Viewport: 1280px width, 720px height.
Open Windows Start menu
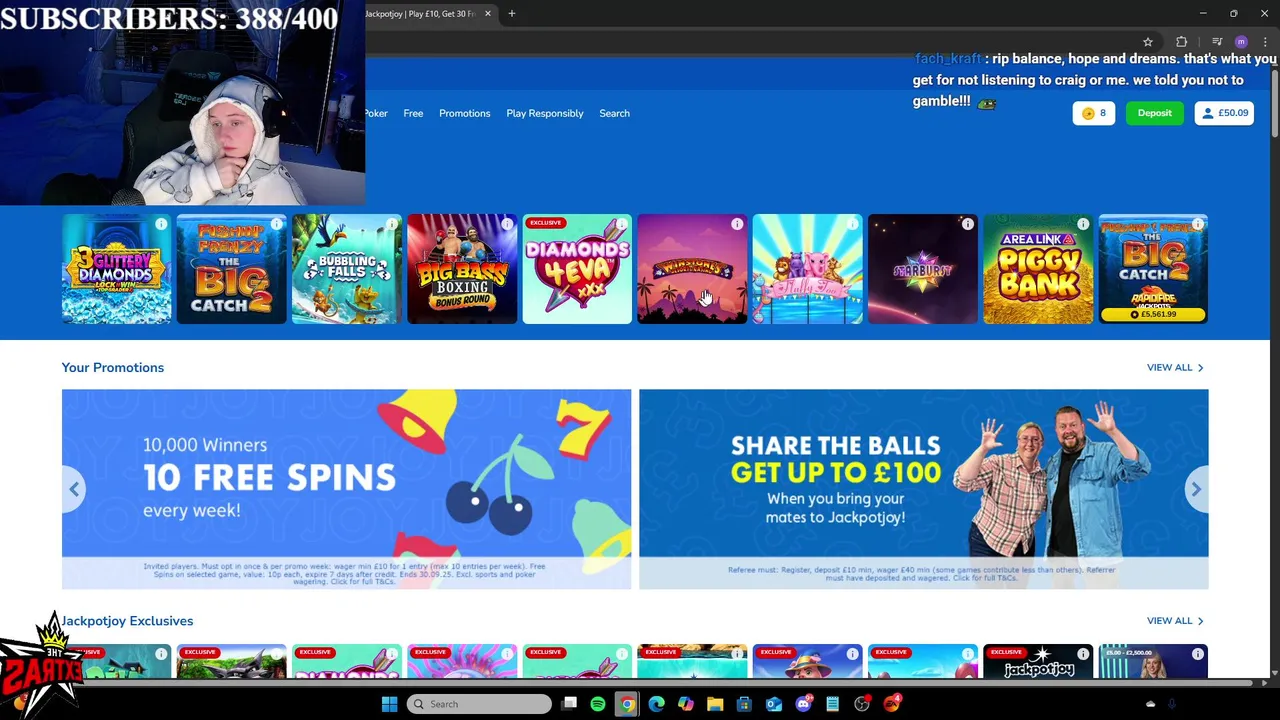point(389,704)
